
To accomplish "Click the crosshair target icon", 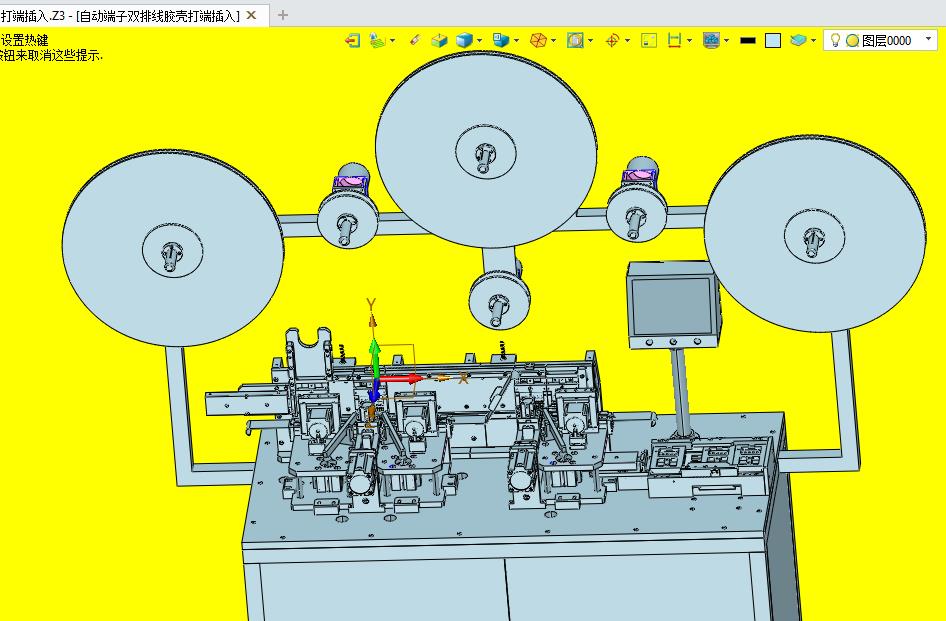I will 612,40.
